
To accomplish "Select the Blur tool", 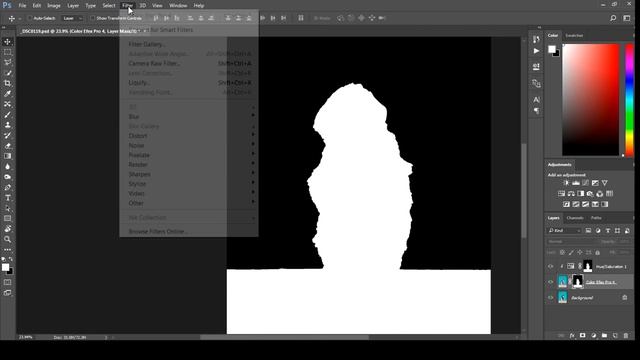I will coord(7,167).
